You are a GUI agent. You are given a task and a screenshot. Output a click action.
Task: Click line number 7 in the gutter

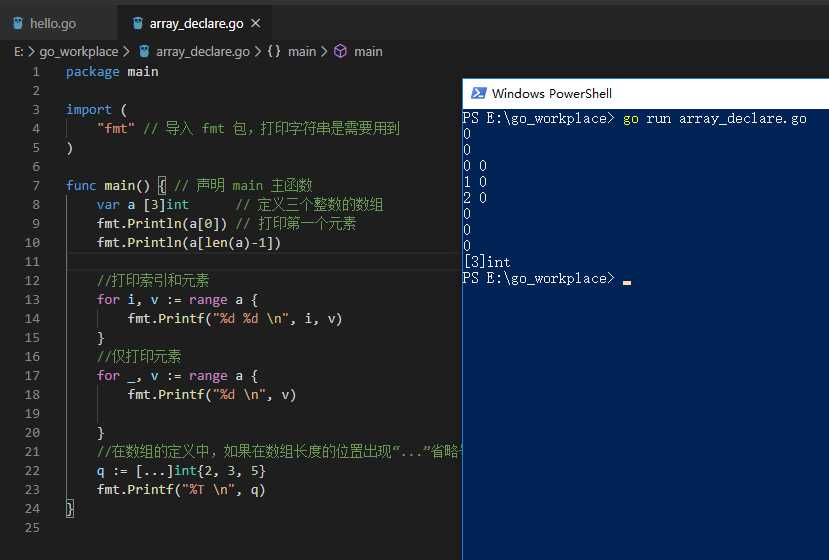tap(36, 186)
